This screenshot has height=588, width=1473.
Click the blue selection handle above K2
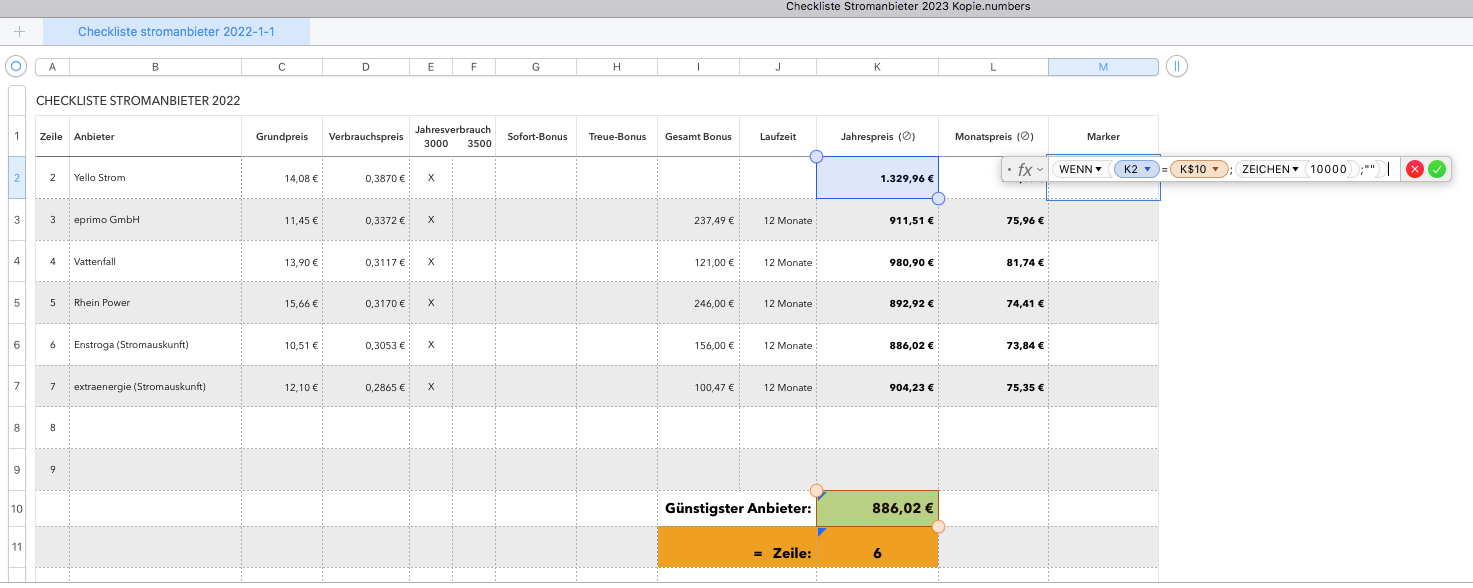pyautogui.click(x=816, y=156)
